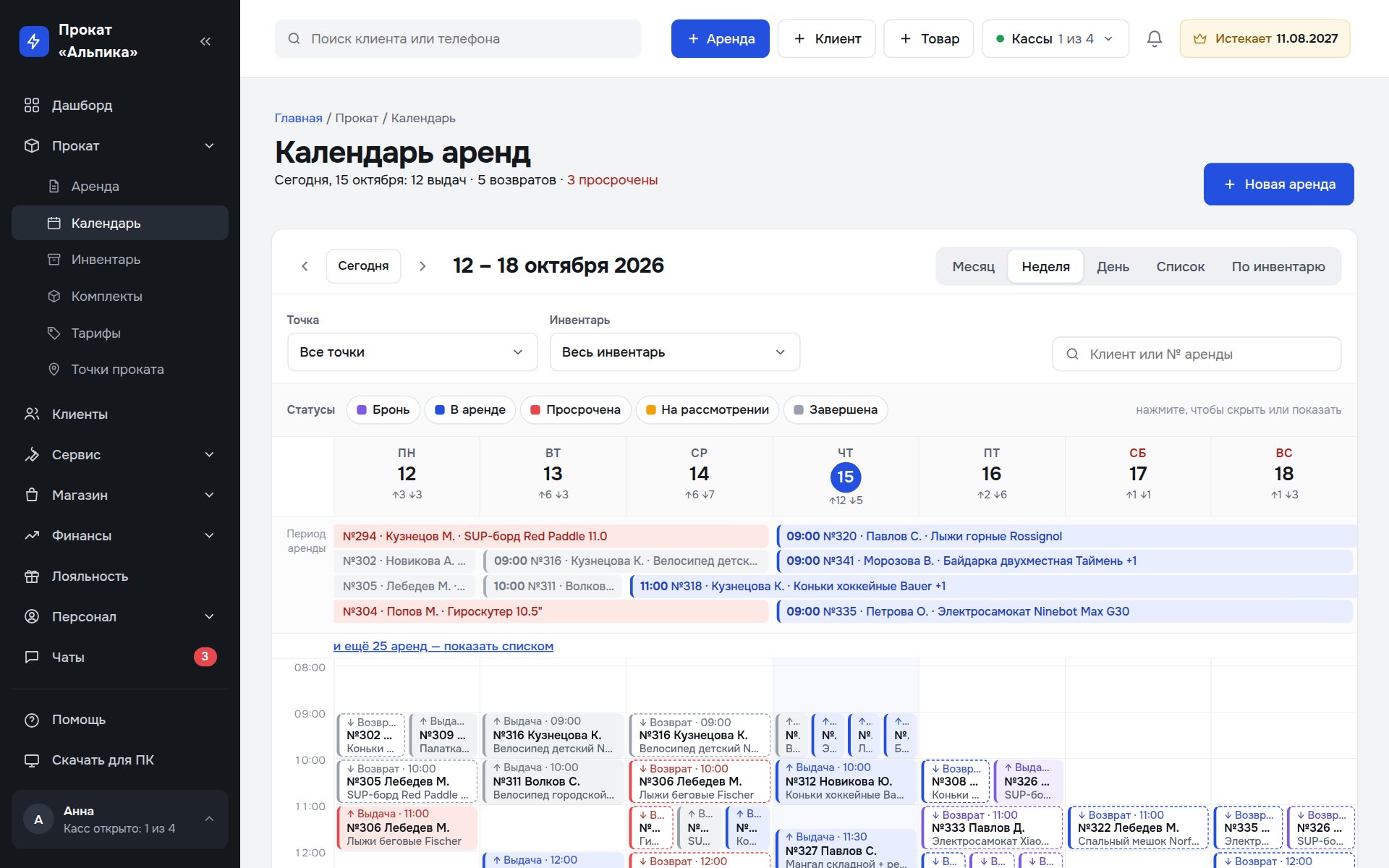Viewport: 1389px width, 868px height.
Task: Collapse the Прокат menu chevron
Action: click(x=209, y=146)
